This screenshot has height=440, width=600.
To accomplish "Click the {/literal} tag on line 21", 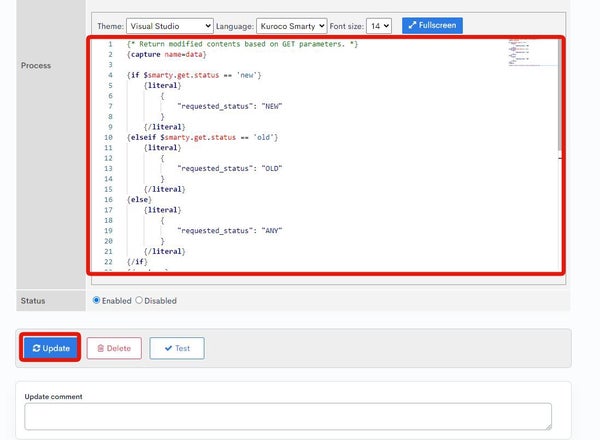I will click(165, 251).
